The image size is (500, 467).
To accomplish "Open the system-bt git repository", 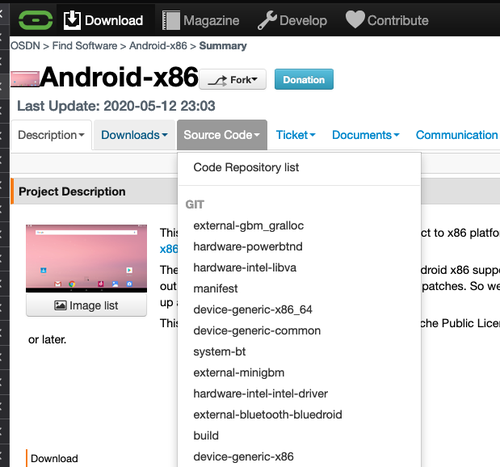I will coord(299,352).
